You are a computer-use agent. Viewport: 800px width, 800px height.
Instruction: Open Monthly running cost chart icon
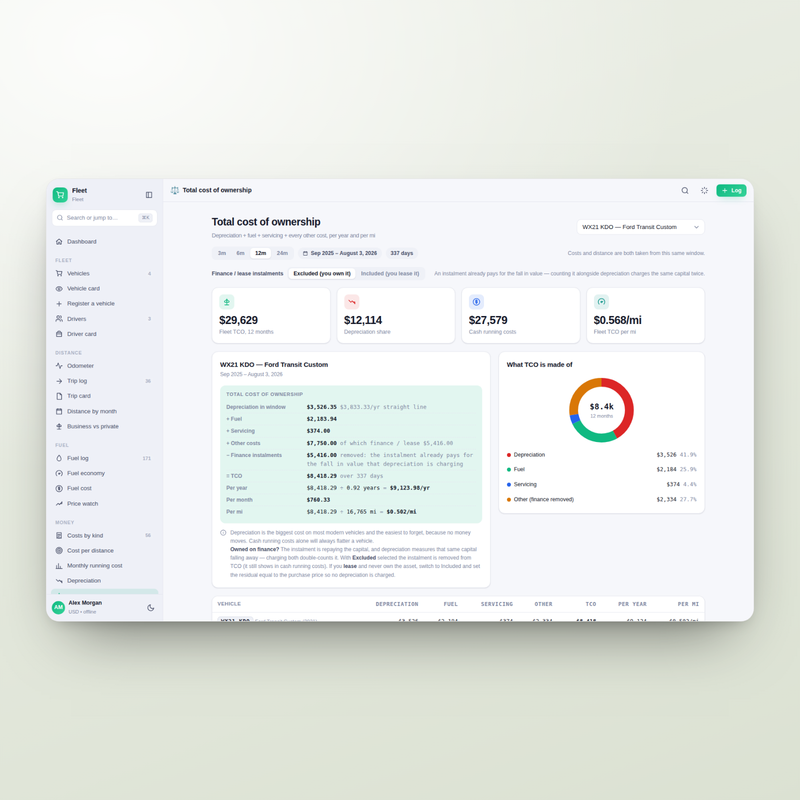(x=59, y=566)
